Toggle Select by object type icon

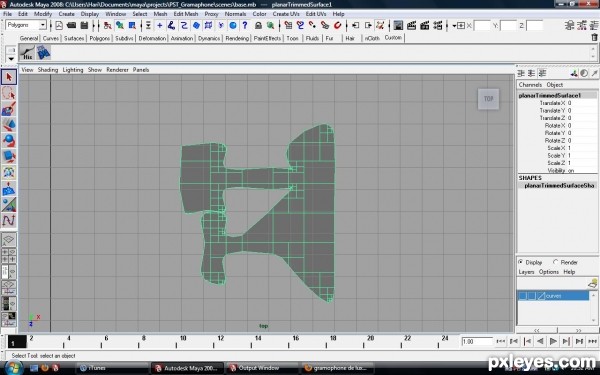(120, 25)
